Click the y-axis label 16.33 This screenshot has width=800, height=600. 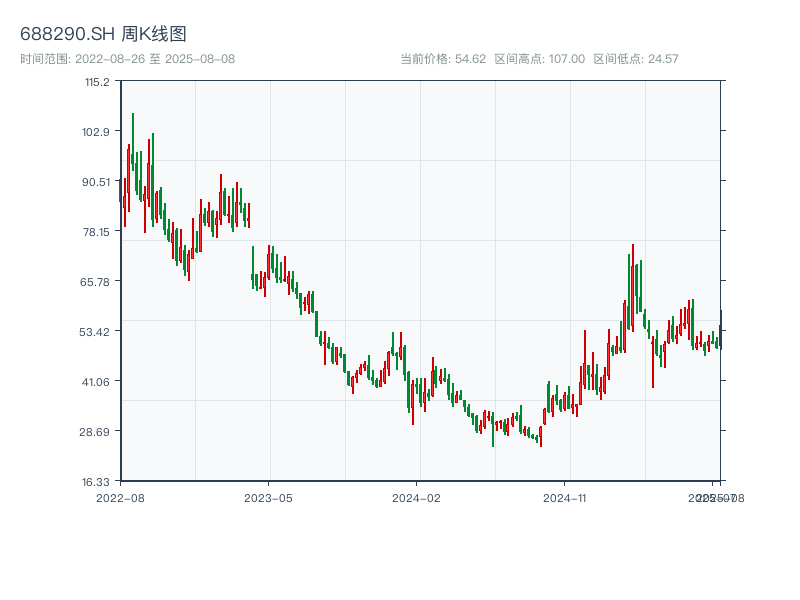96,482
